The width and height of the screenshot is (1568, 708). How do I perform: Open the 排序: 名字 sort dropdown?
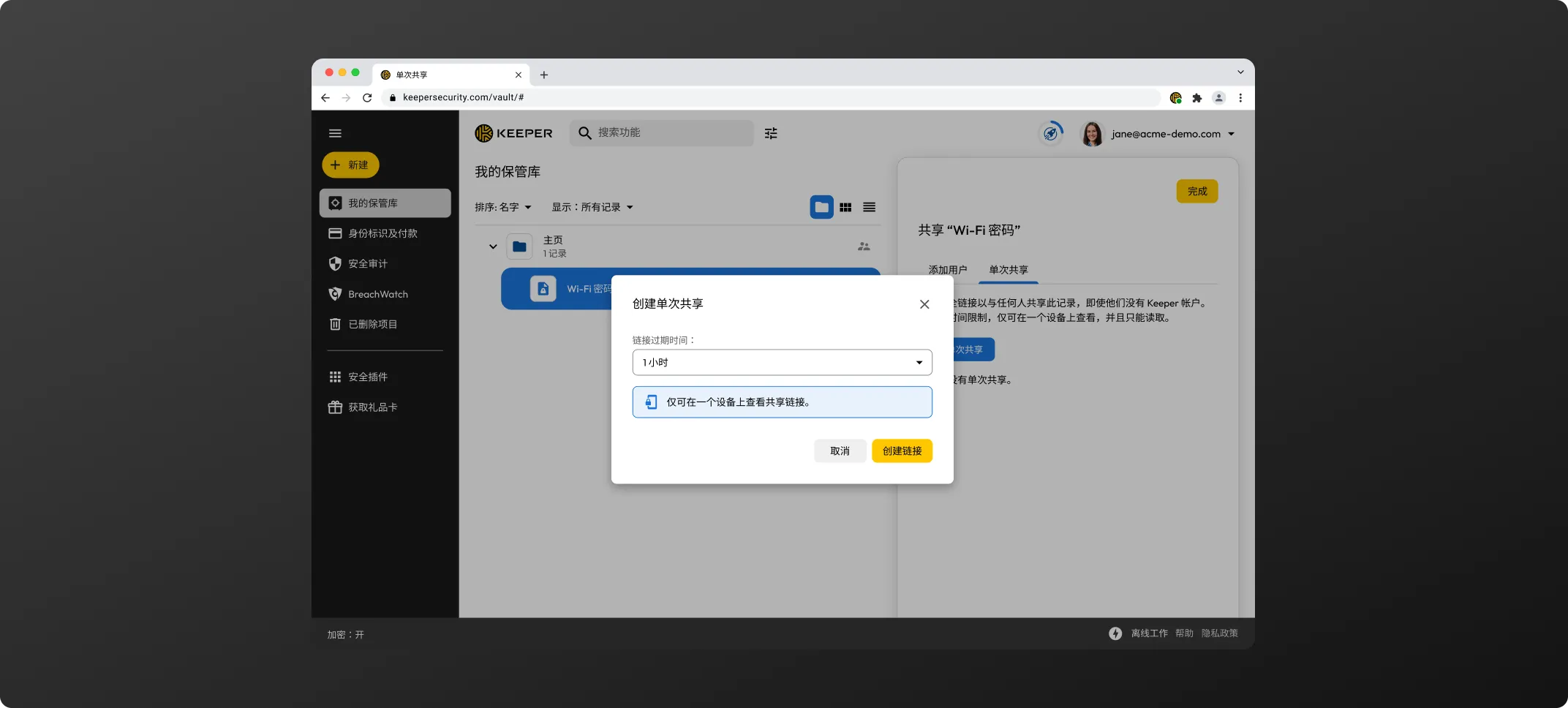(503, 207)
